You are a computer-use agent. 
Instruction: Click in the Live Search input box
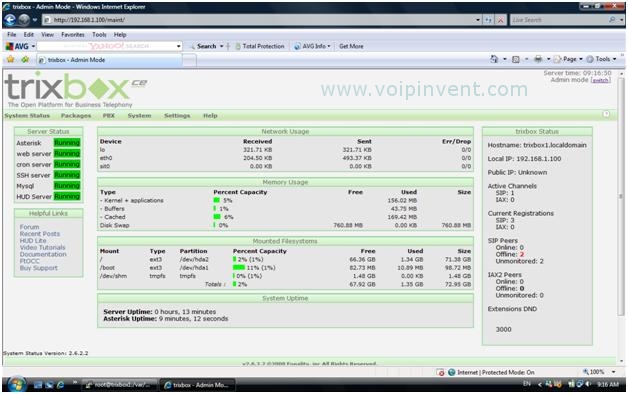pyautogui.click(x=561, y=20)
